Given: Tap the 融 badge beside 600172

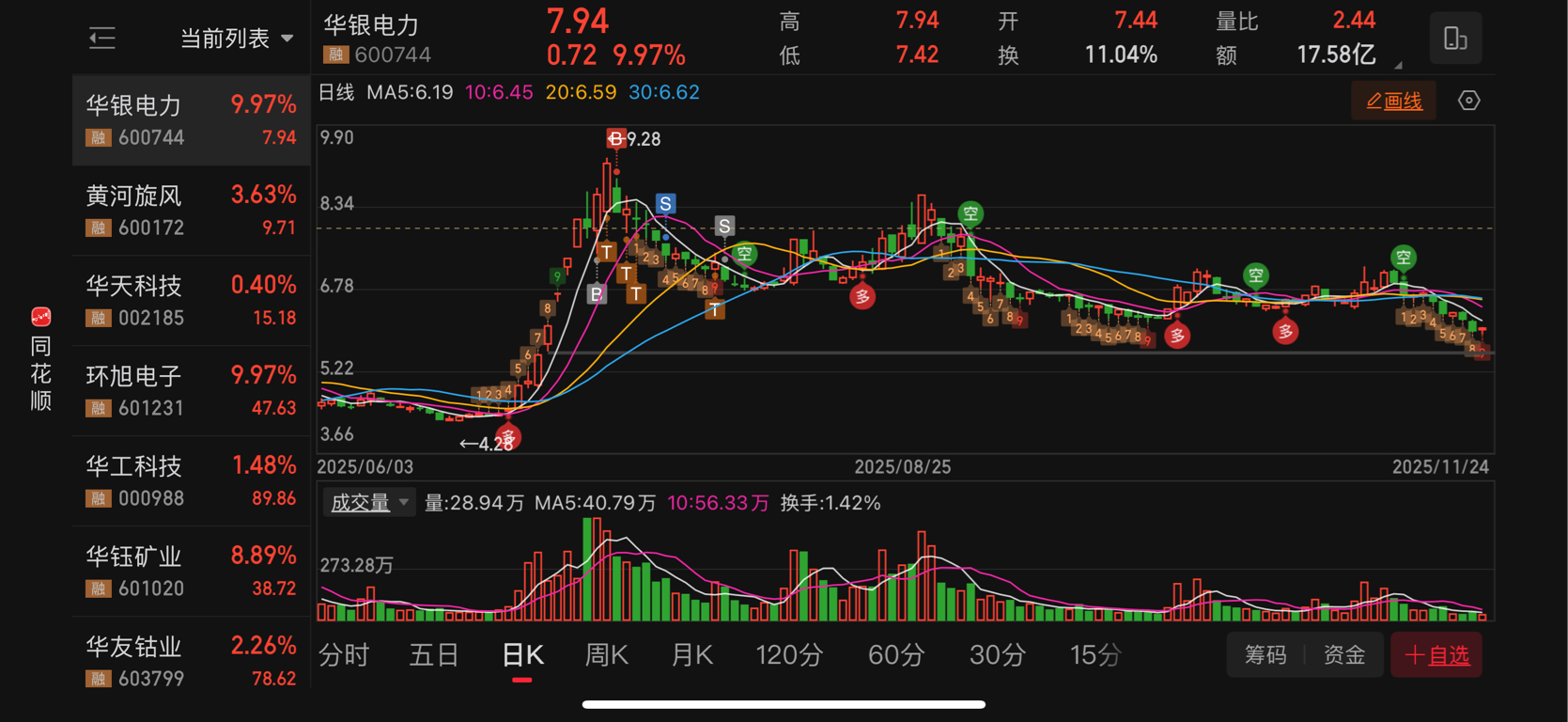Looking at the screenshot, I should coord(99,228).
